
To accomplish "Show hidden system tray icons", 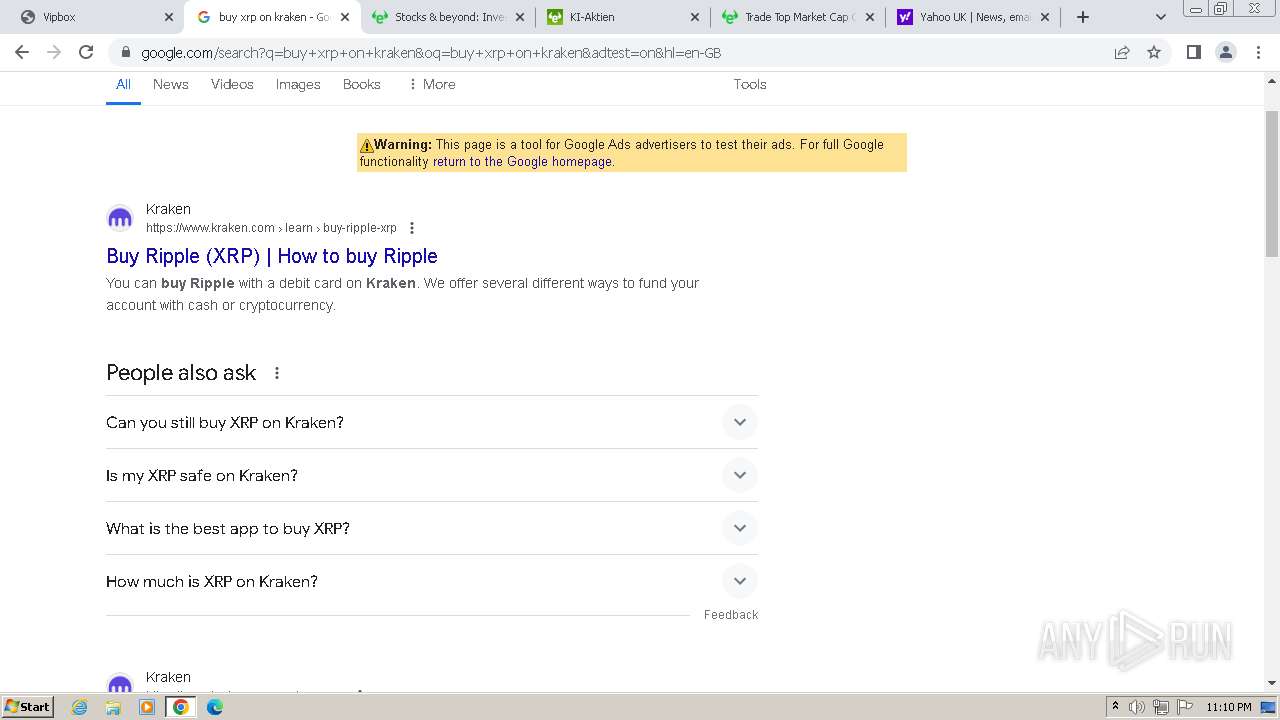I will 1115,707.
